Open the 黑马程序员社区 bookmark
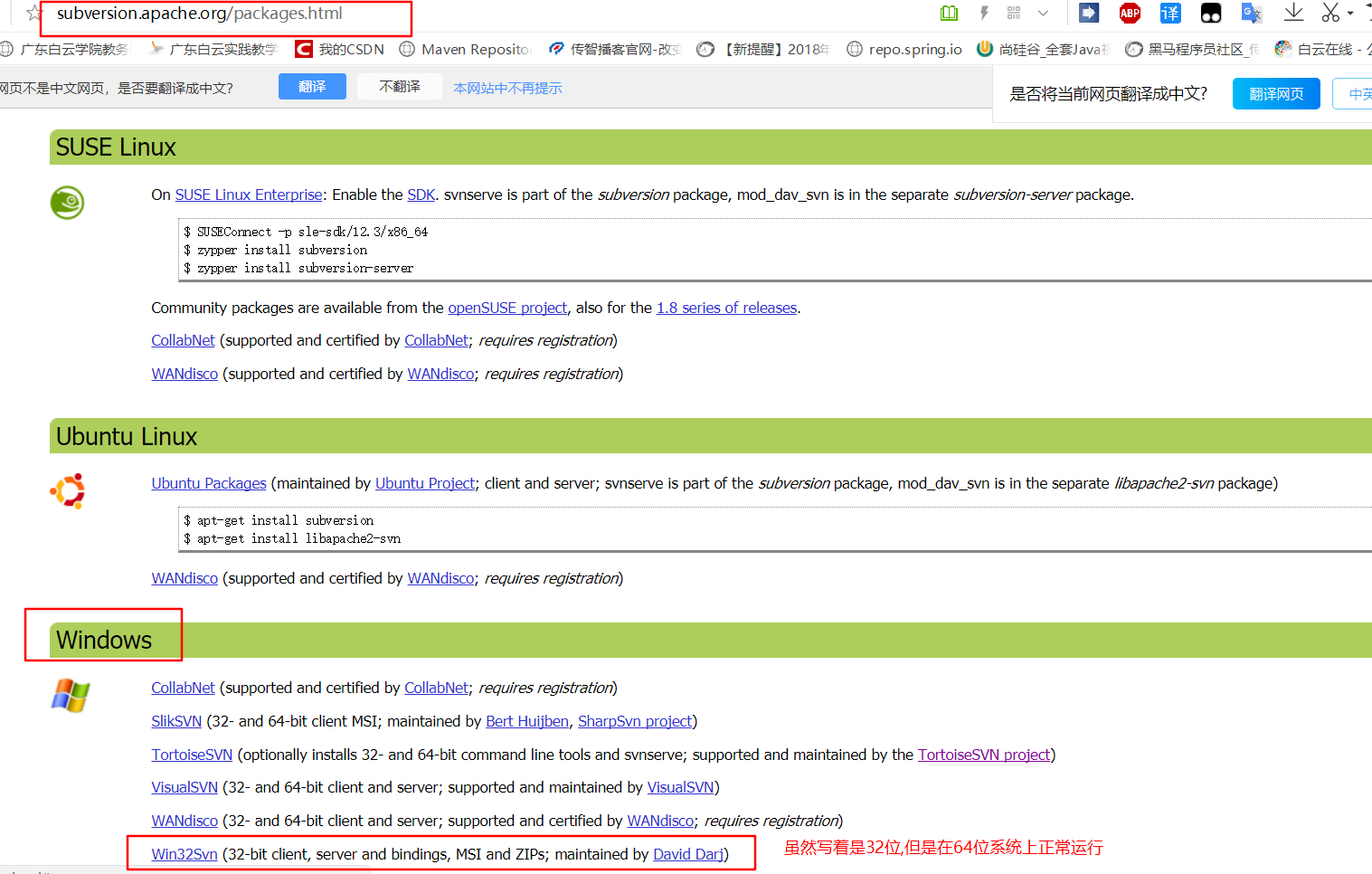Image resolution: width=1372 pixels, height=874 pixels. [1192, 49]
